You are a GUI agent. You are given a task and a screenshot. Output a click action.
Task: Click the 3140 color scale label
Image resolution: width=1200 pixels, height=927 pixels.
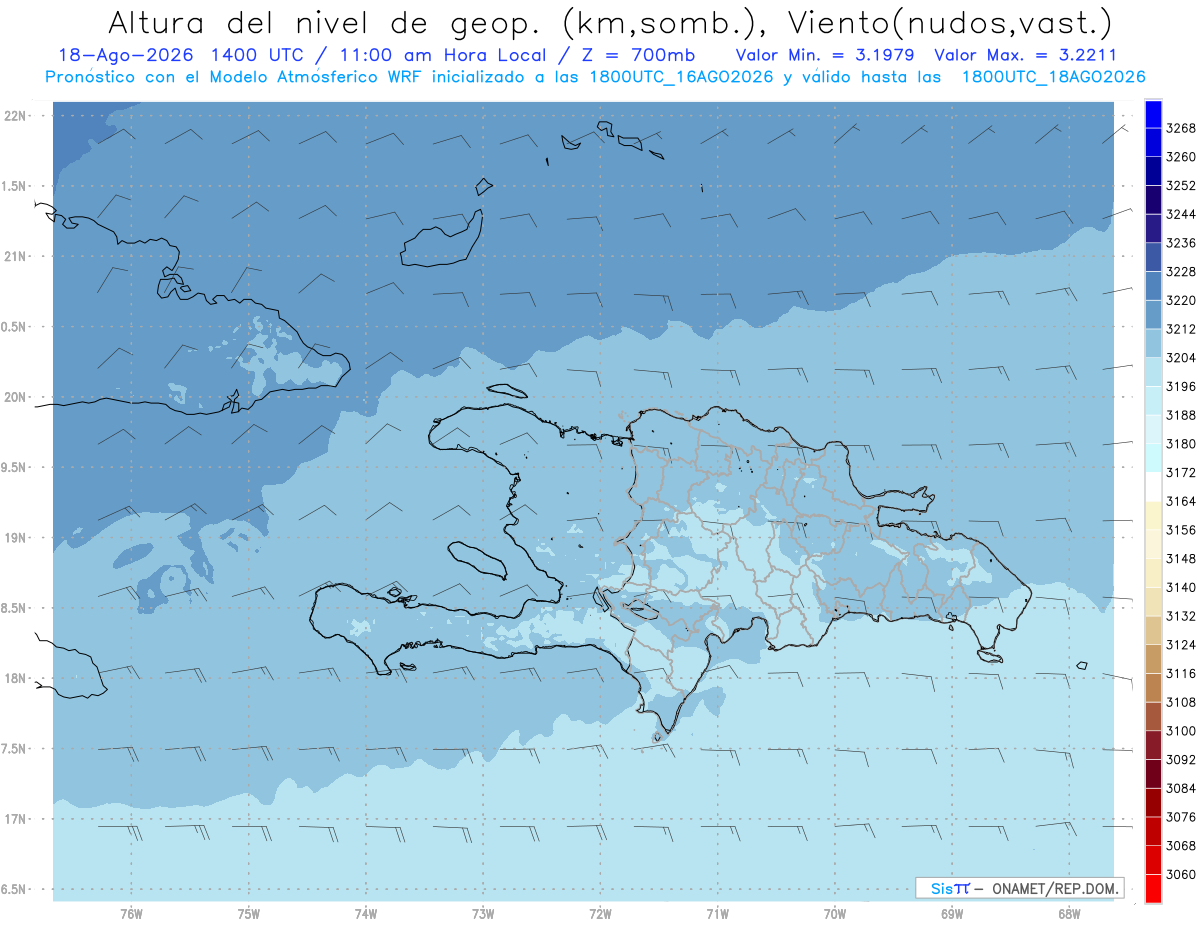(x=1181, y=587)
